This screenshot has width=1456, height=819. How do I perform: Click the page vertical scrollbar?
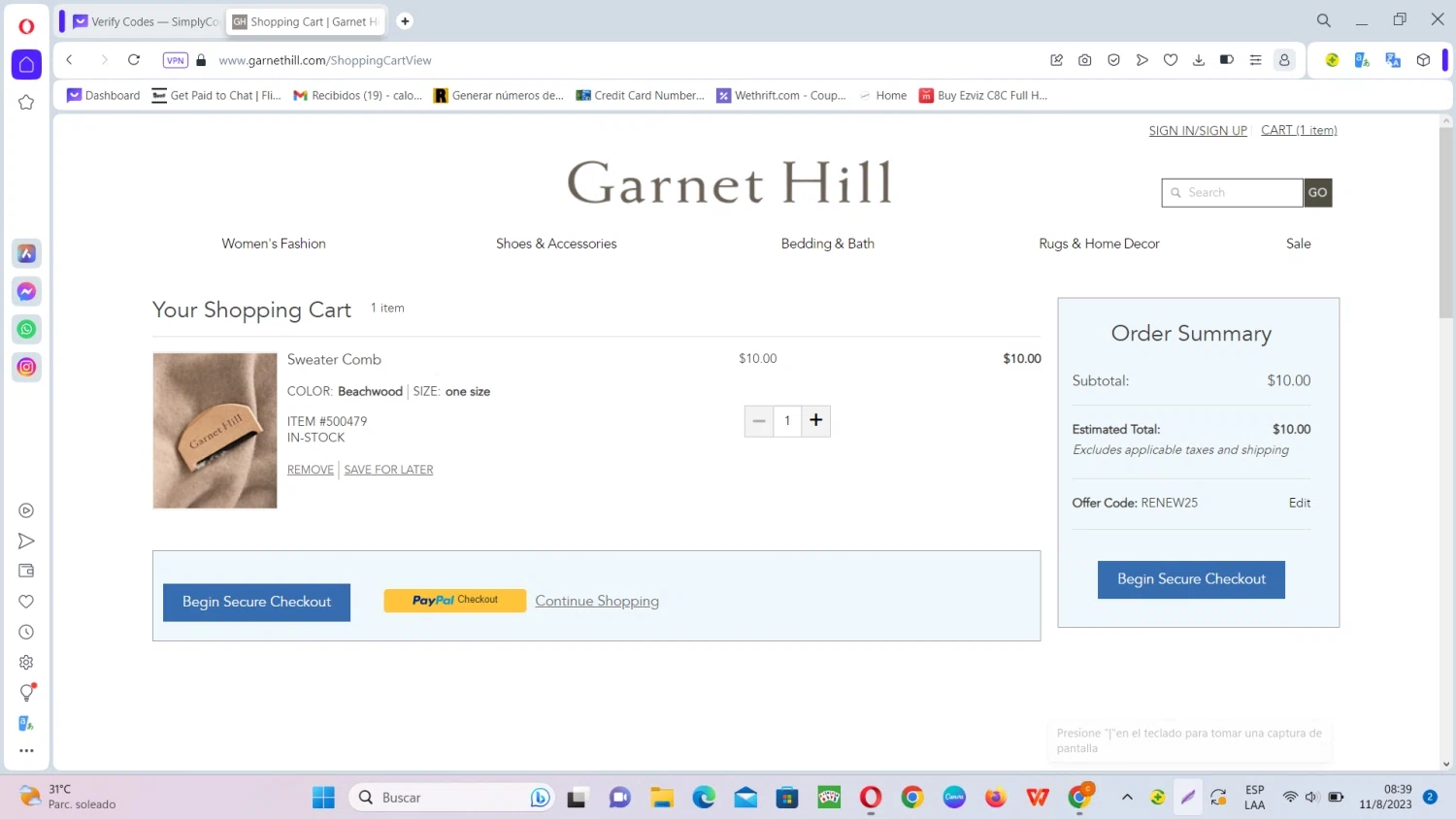pyautogui.click(x=1446, y=221)
